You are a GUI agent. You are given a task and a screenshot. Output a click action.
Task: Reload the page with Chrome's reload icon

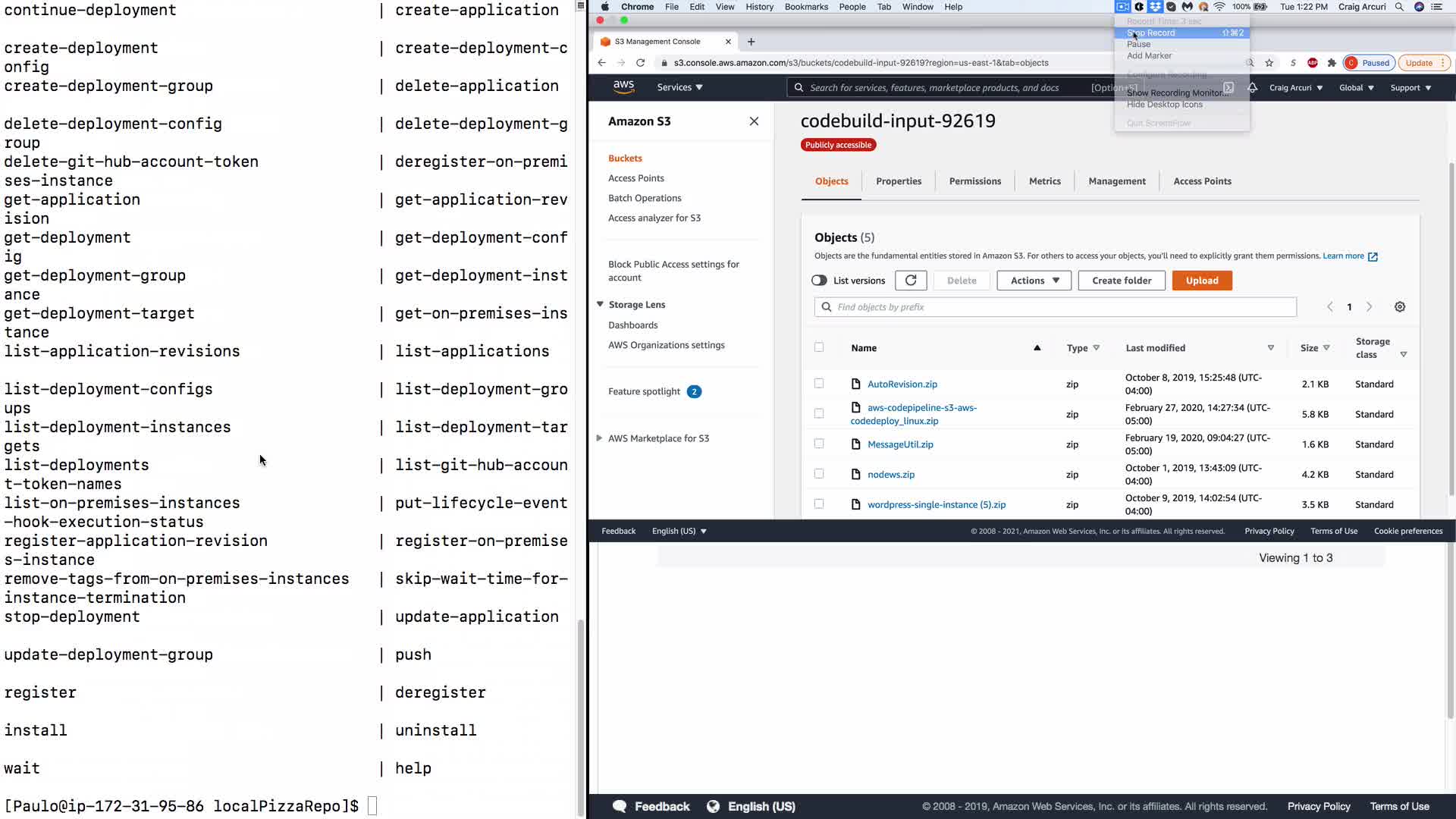[640, 63]
